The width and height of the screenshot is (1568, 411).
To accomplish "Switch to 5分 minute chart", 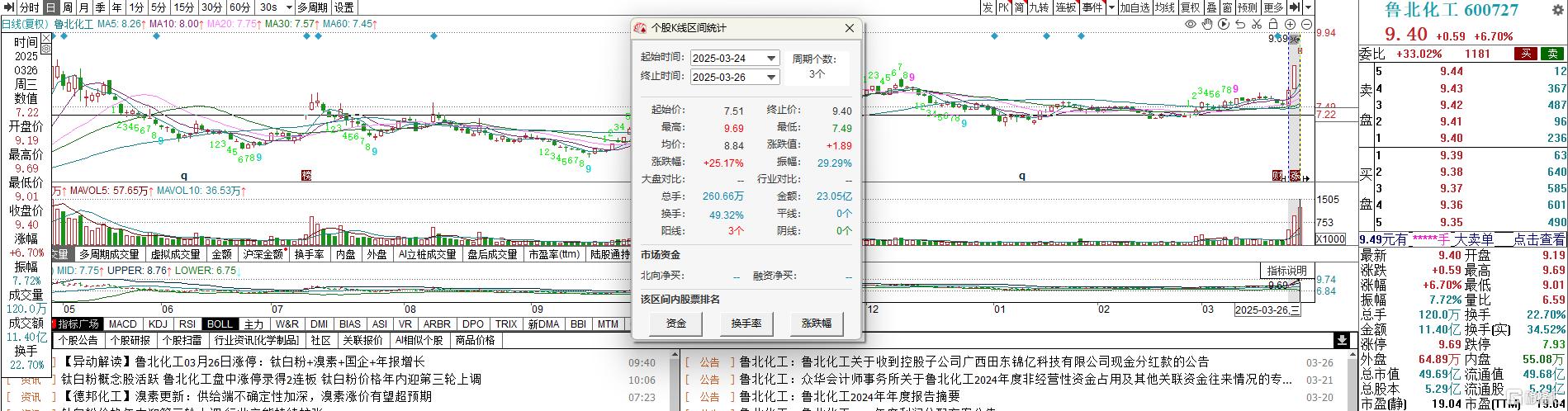I will coord(159,7).
